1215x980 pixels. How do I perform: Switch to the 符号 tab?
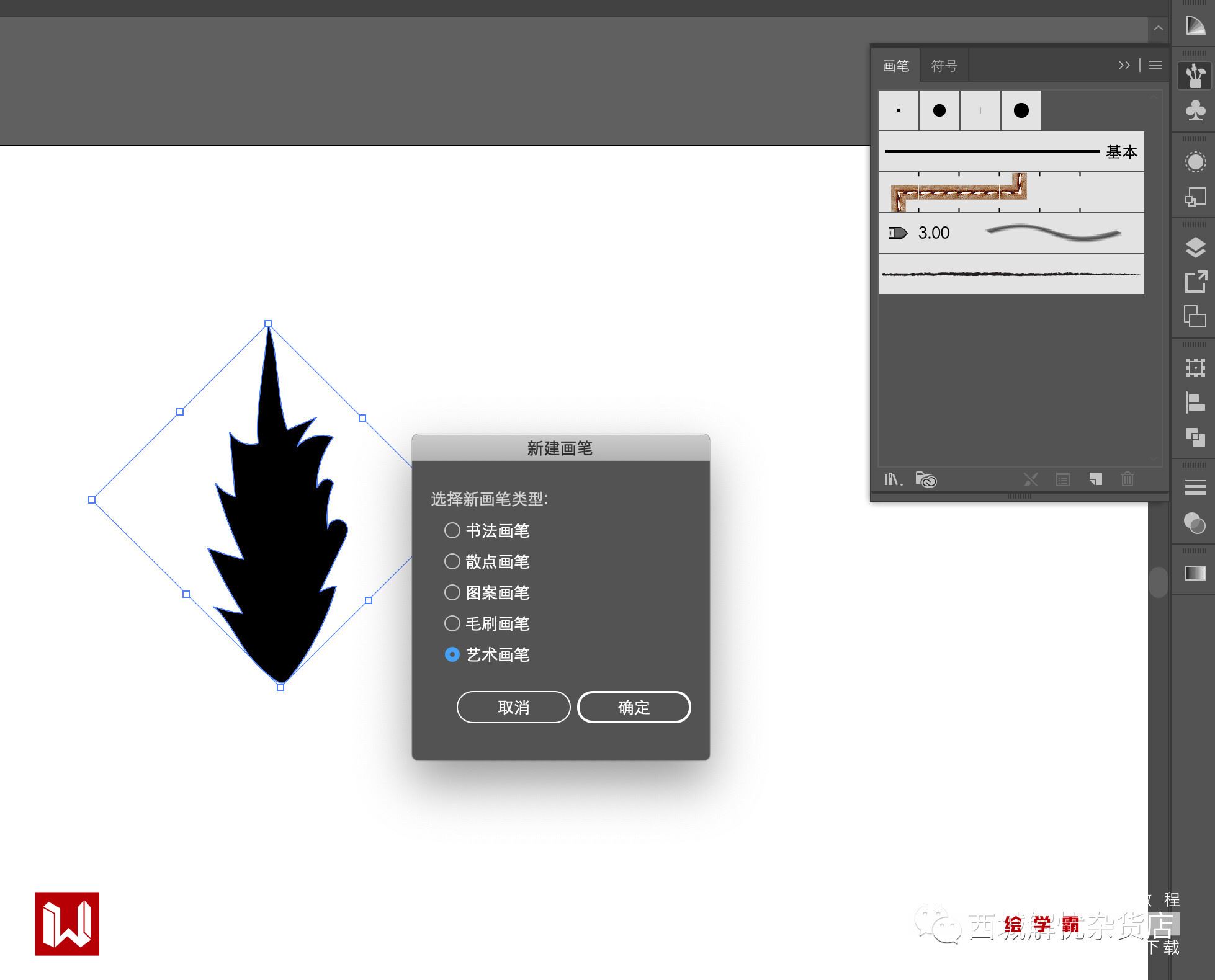tap(944, 66)
